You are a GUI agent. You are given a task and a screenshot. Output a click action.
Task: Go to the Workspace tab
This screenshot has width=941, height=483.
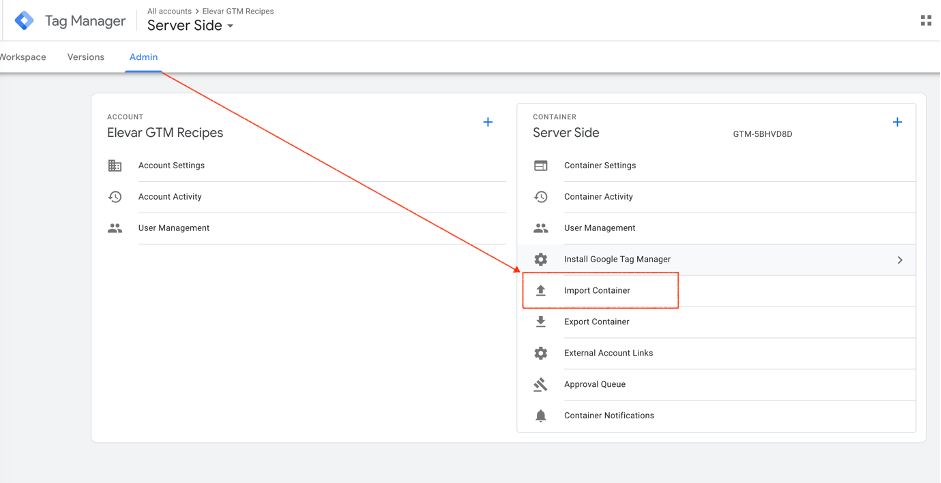pos(22,57)
